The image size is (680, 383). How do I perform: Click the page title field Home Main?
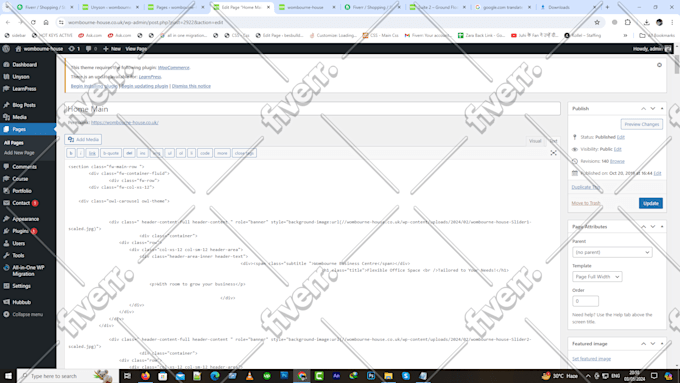[x=313, y=109]
